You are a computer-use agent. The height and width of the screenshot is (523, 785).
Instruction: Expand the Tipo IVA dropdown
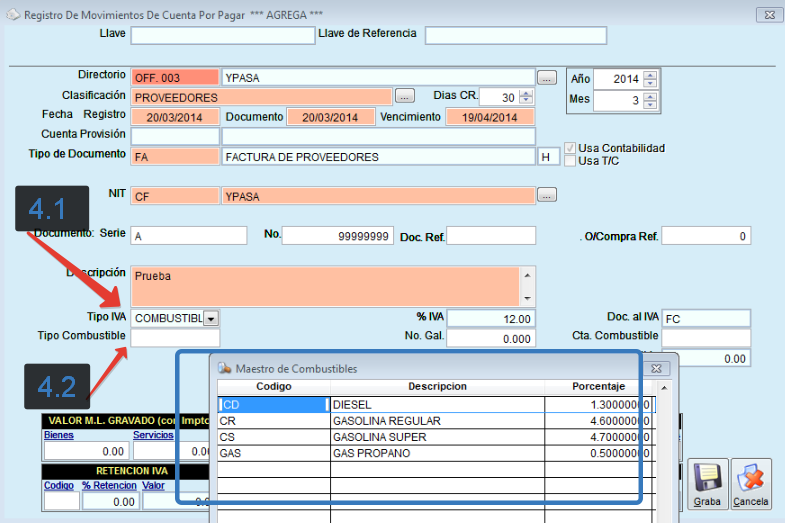pos(212,318)
